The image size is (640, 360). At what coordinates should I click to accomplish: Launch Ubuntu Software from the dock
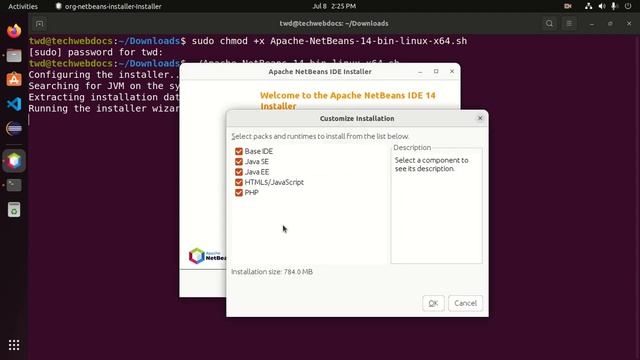14,79
